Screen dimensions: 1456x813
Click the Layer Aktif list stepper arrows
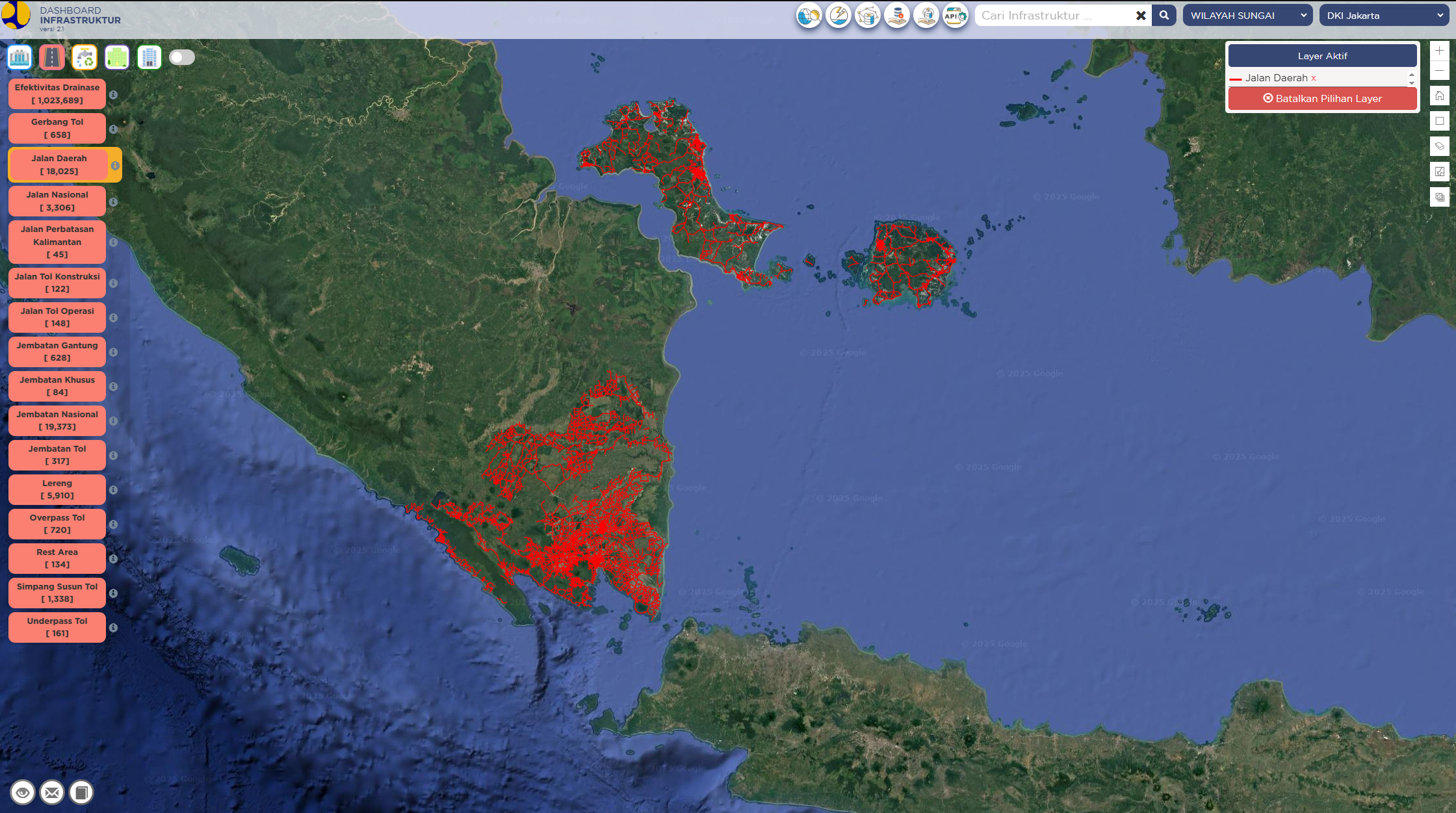point(1411,79)
